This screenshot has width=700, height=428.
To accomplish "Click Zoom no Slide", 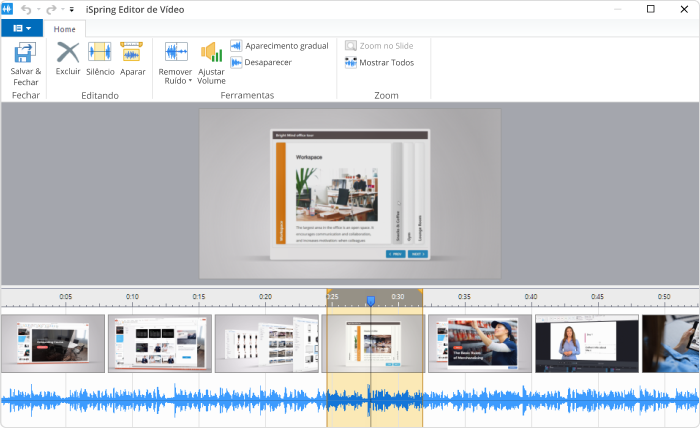I will click(x=379, y=46).
